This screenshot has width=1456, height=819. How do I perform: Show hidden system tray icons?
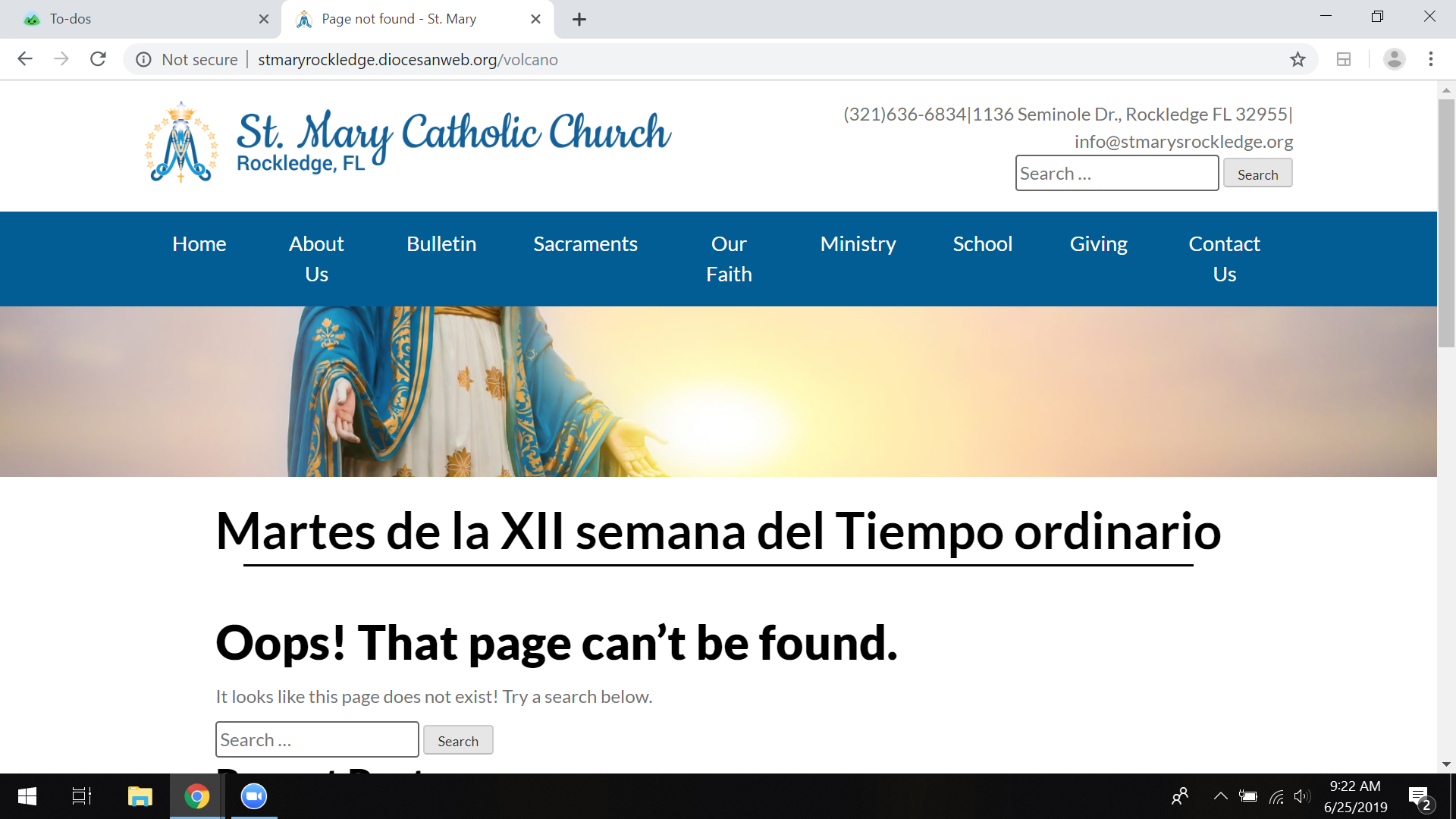tap(1220, 796)
